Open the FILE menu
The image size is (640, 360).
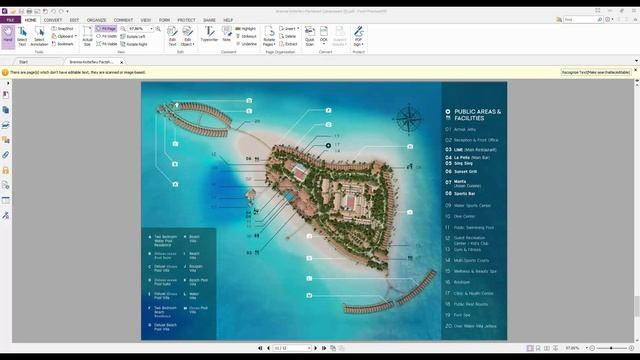pos(10,20)
